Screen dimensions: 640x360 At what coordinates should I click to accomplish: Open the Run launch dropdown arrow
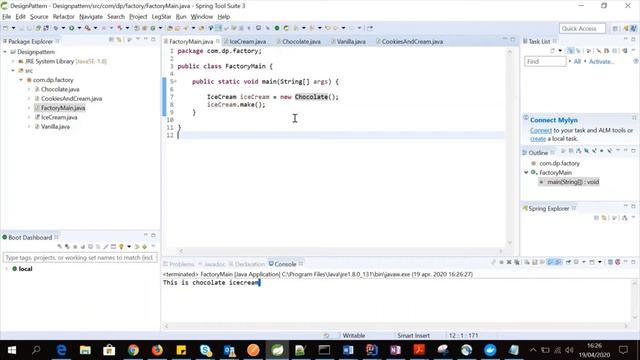79,28
